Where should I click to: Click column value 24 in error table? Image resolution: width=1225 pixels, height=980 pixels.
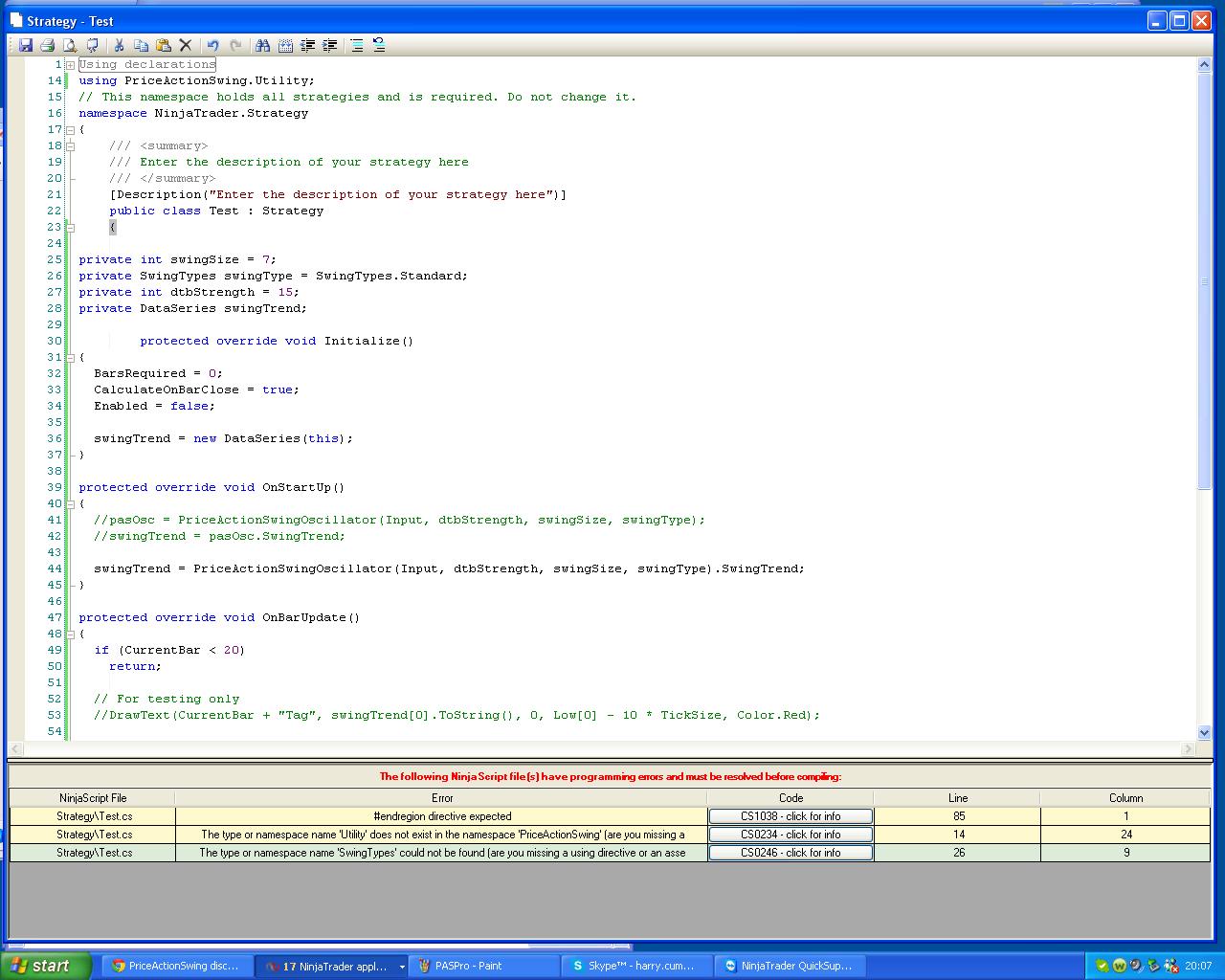1126,835
